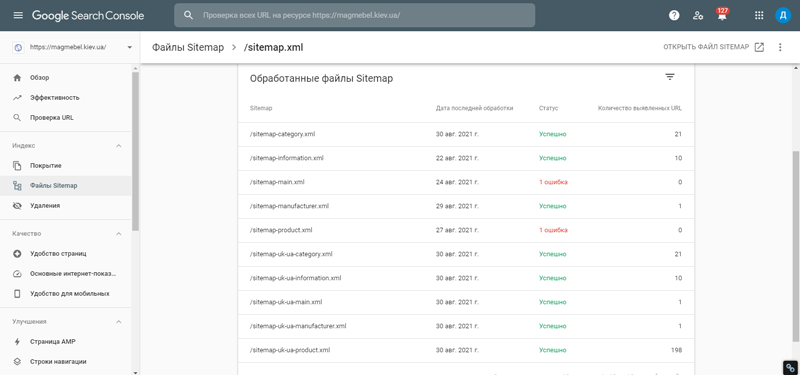
Task: Click /sitemap-manufacturer.xml text
Action: click(x=289, y=206)
